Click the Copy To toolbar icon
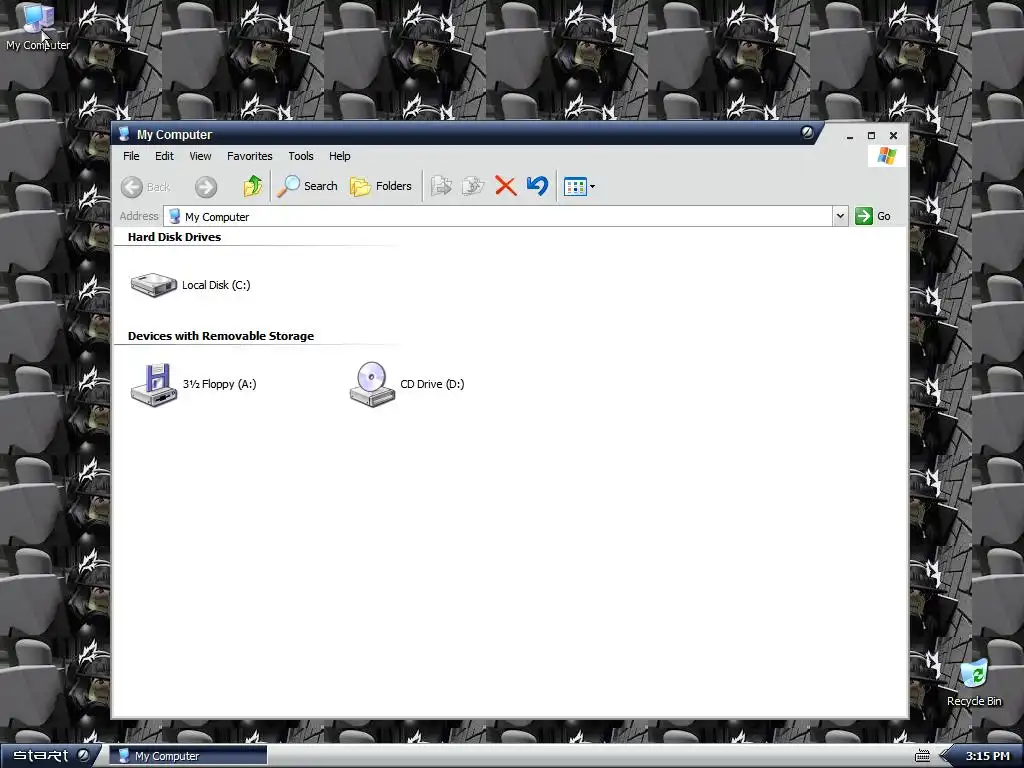 473,186
